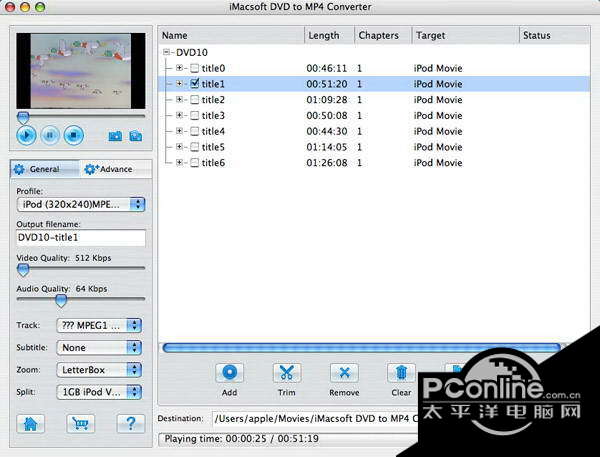This screenshot has width=600, height=457.
Task: Click the 00:44:30 length value
Action: tap(327, 131)
